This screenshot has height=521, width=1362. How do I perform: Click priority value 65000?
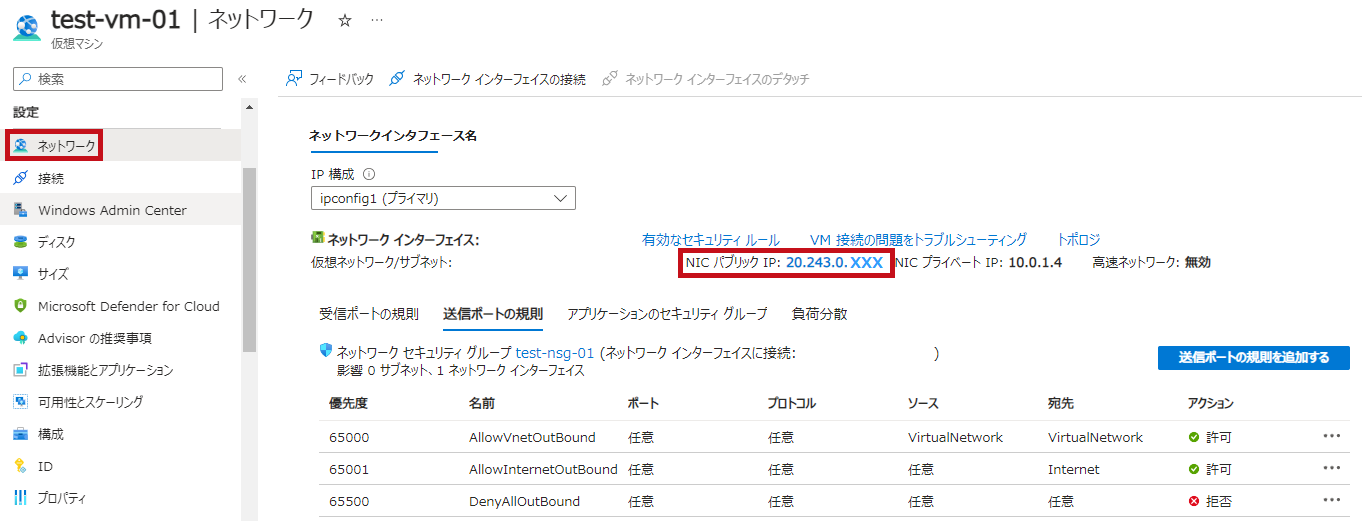[348, 437]
